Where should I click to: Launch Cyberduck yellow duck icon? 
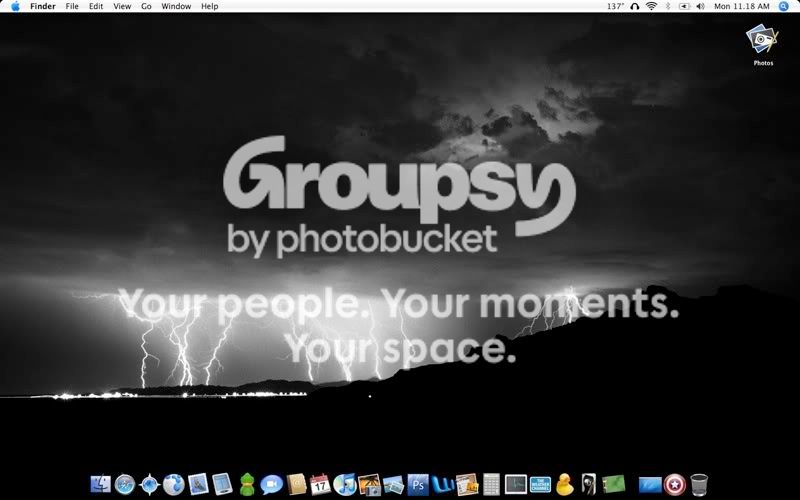click(565, 484)
